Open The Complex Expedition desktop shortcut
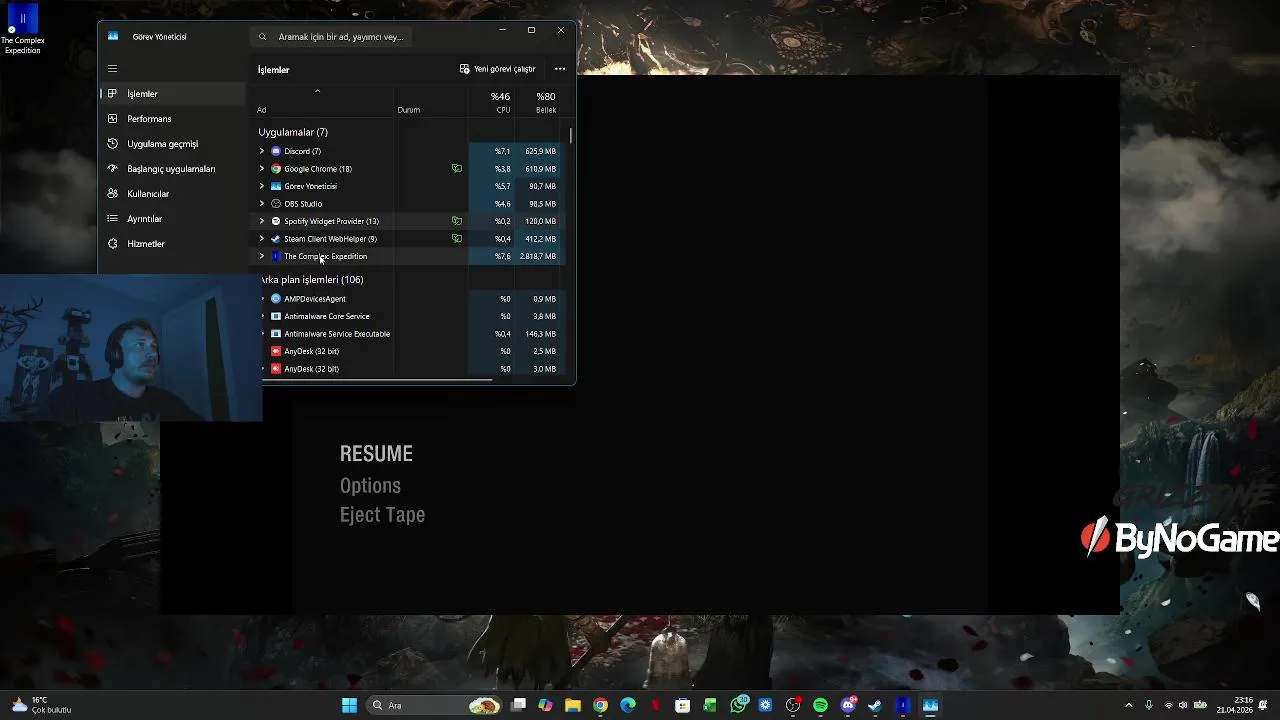 [x=22, y=29]
